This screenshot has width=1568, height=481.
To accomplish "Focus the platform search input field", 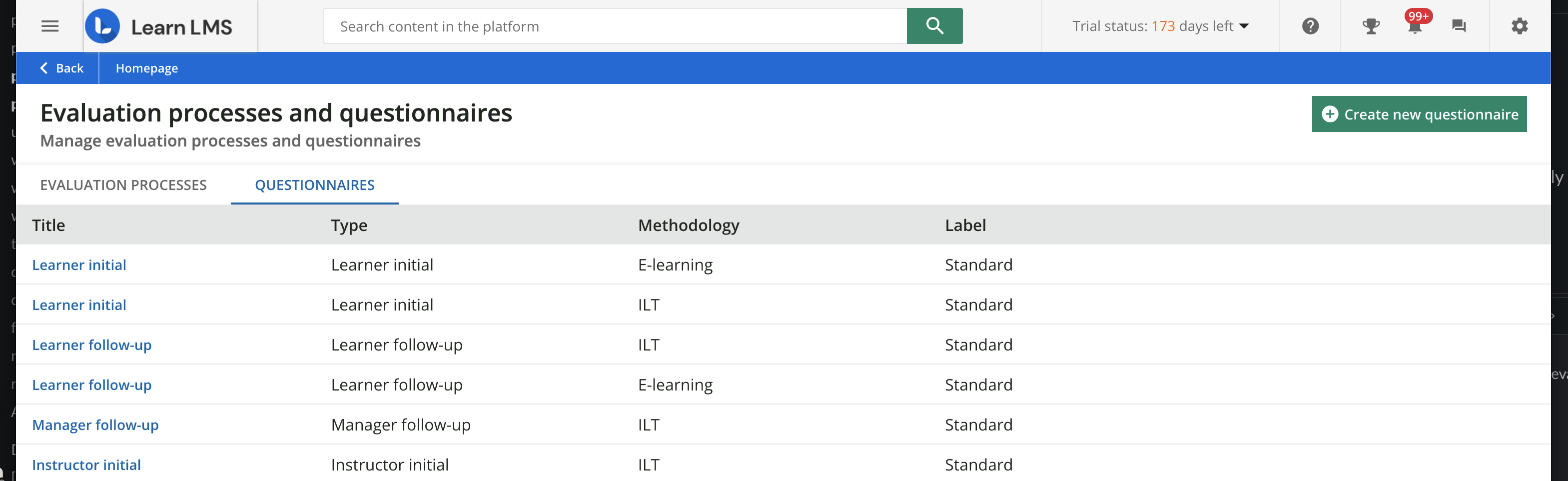I will coord(615,26).
